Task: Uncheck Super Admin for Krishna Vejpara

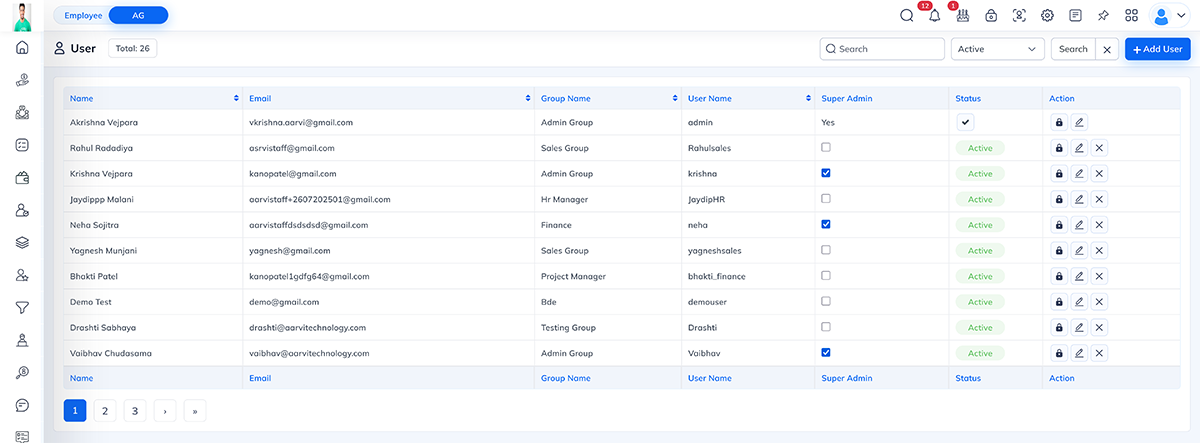Action: [x=825, y=173]
